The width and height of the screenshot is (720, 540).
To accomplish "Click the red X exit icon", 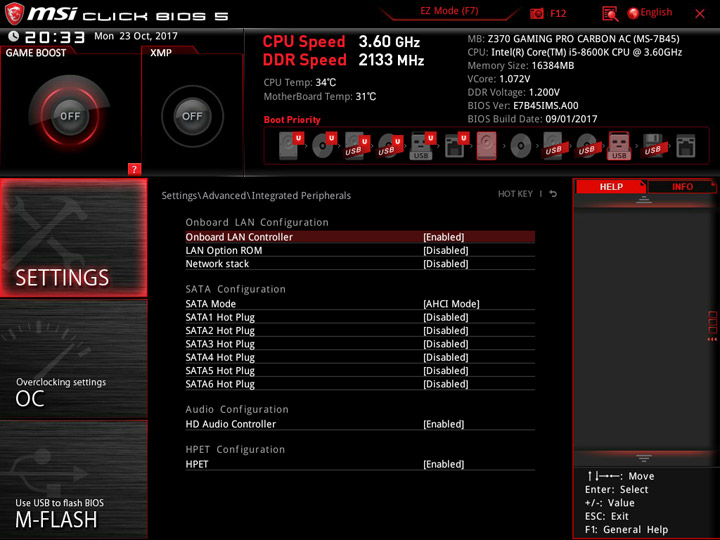I will (700, 14).
